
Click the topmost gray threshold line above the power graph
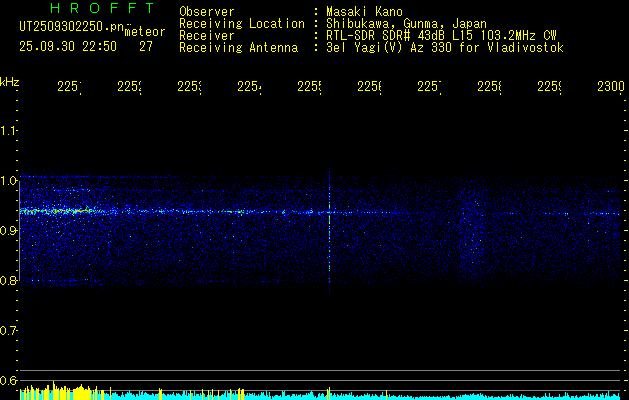coord(322,370)
